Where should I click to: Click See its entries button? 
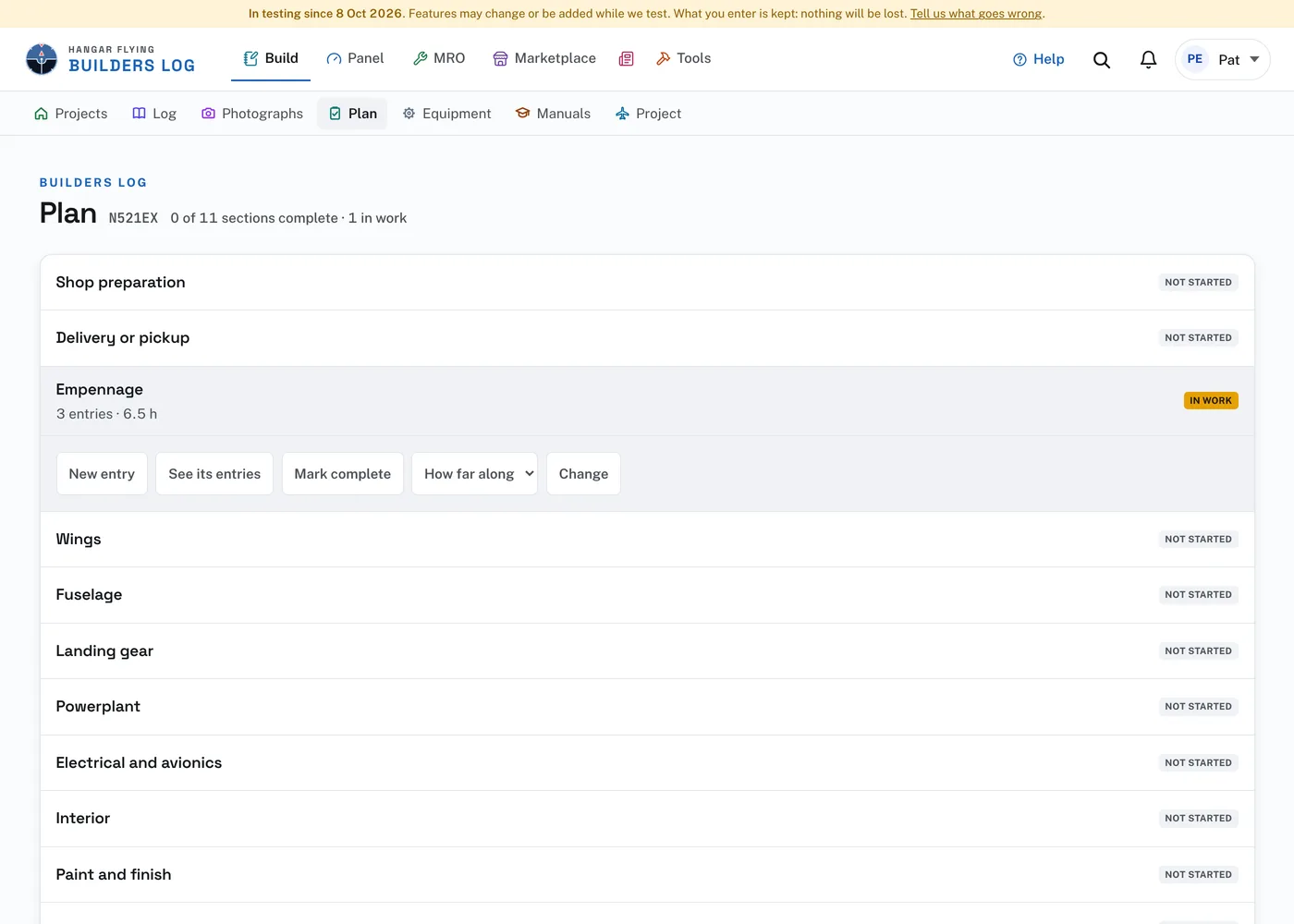(214, 474)
